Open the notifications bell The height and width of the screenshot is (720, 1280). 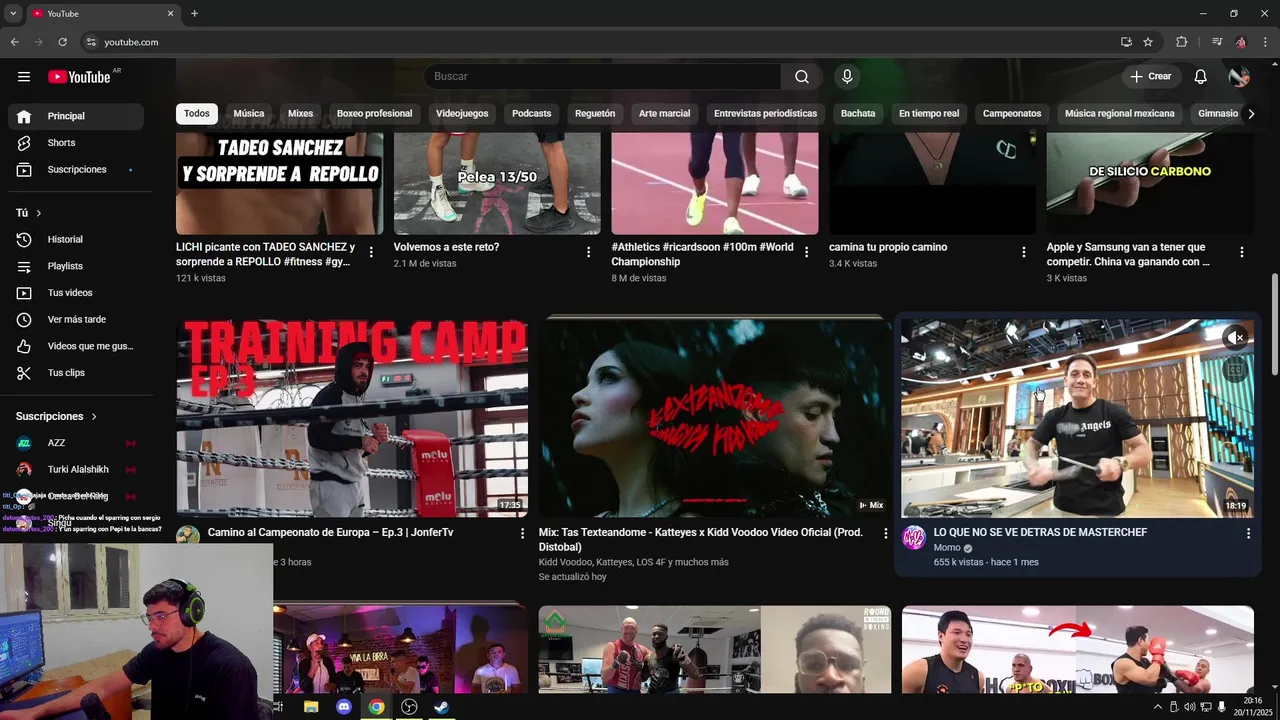click(x=1200, y=77)
